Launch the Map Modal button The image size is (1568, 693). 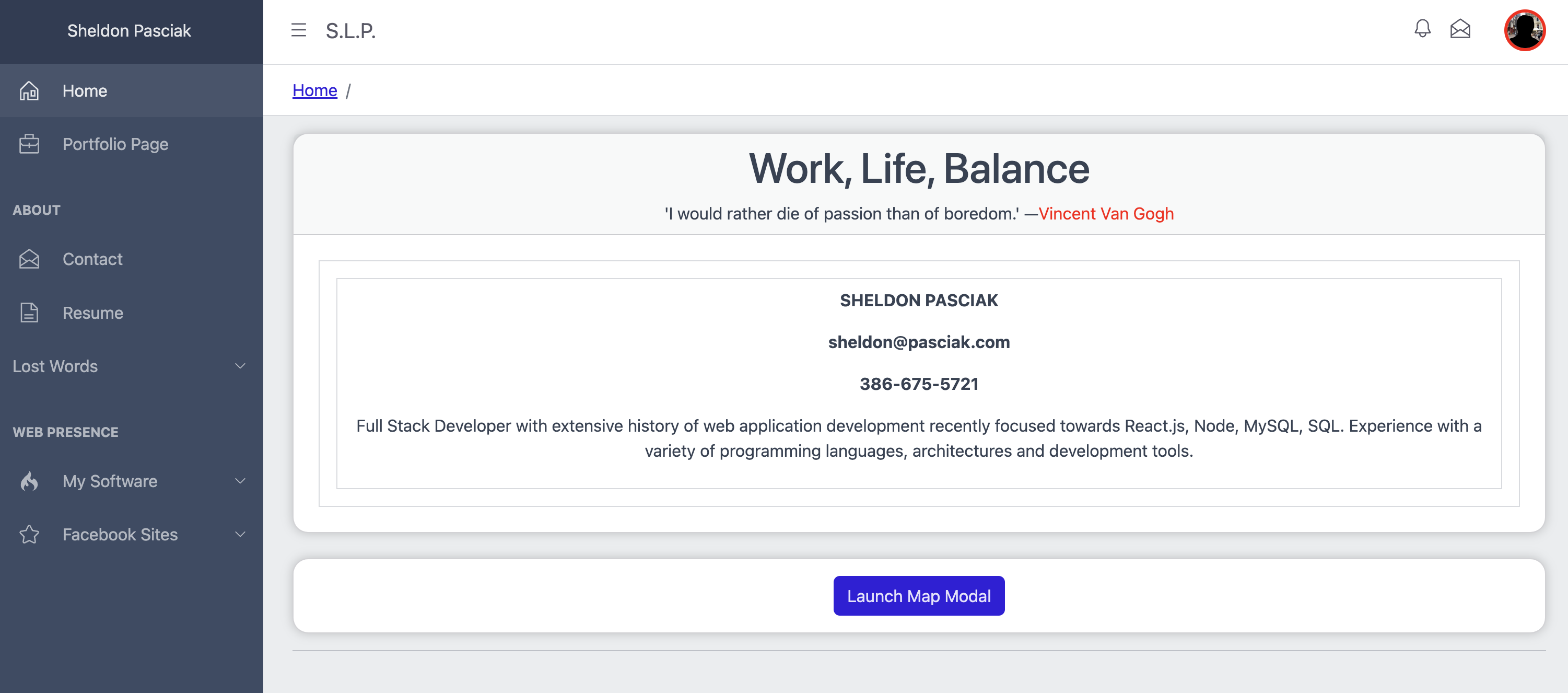click(919, 595)
